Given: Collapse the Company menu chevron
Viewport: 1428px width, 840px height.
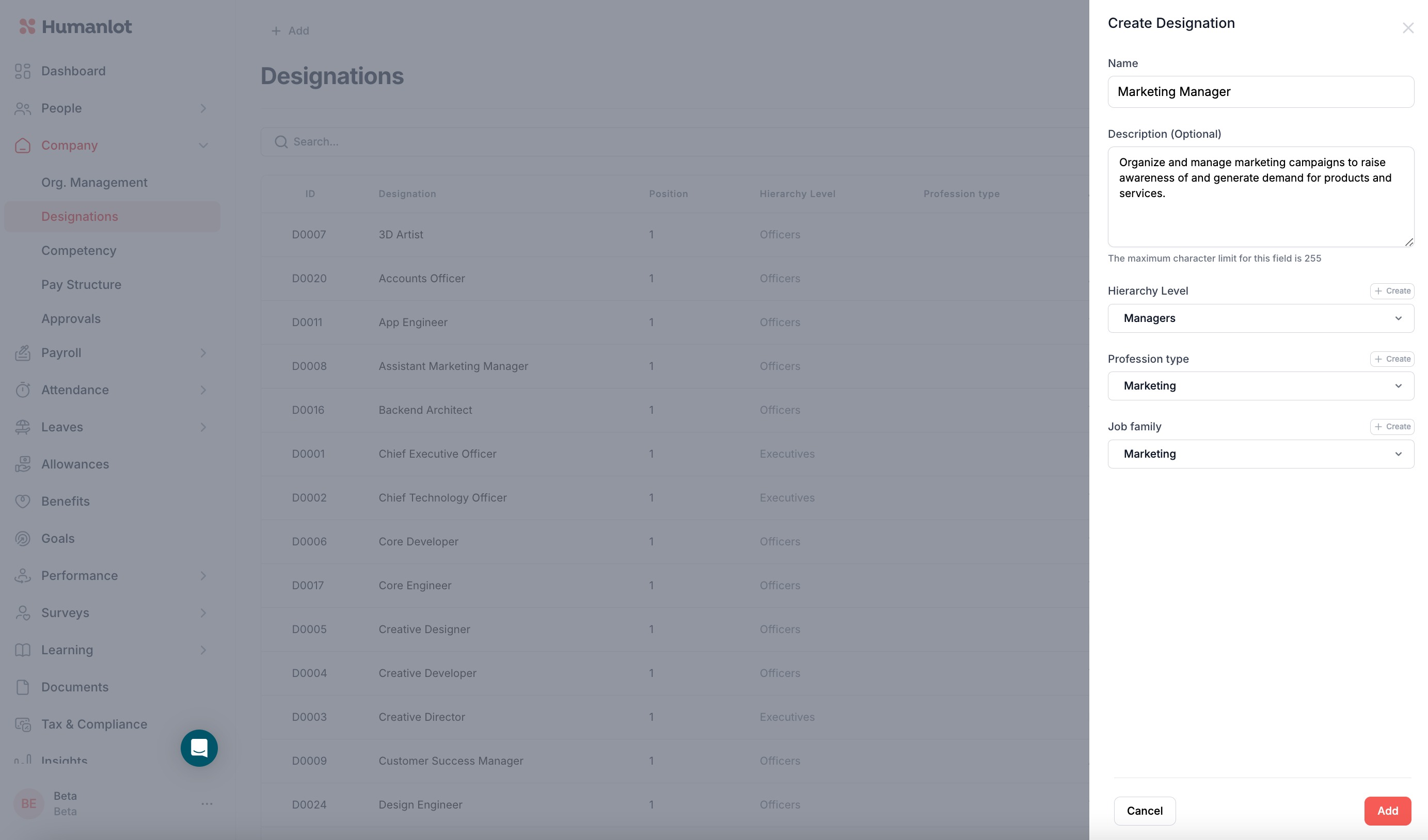Looking at the screenshot, I should (203, 146).
